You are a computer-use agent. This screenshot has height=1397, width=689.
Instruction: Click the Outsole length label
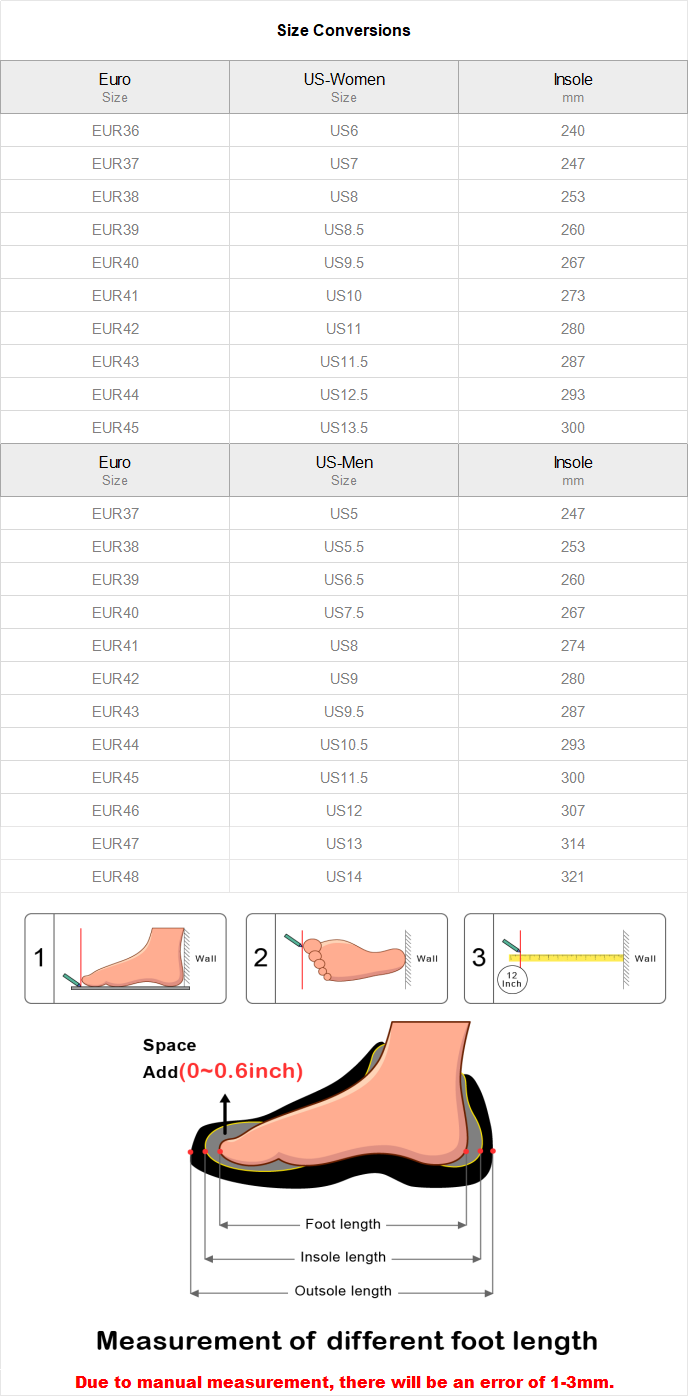tap(343, 1291)
